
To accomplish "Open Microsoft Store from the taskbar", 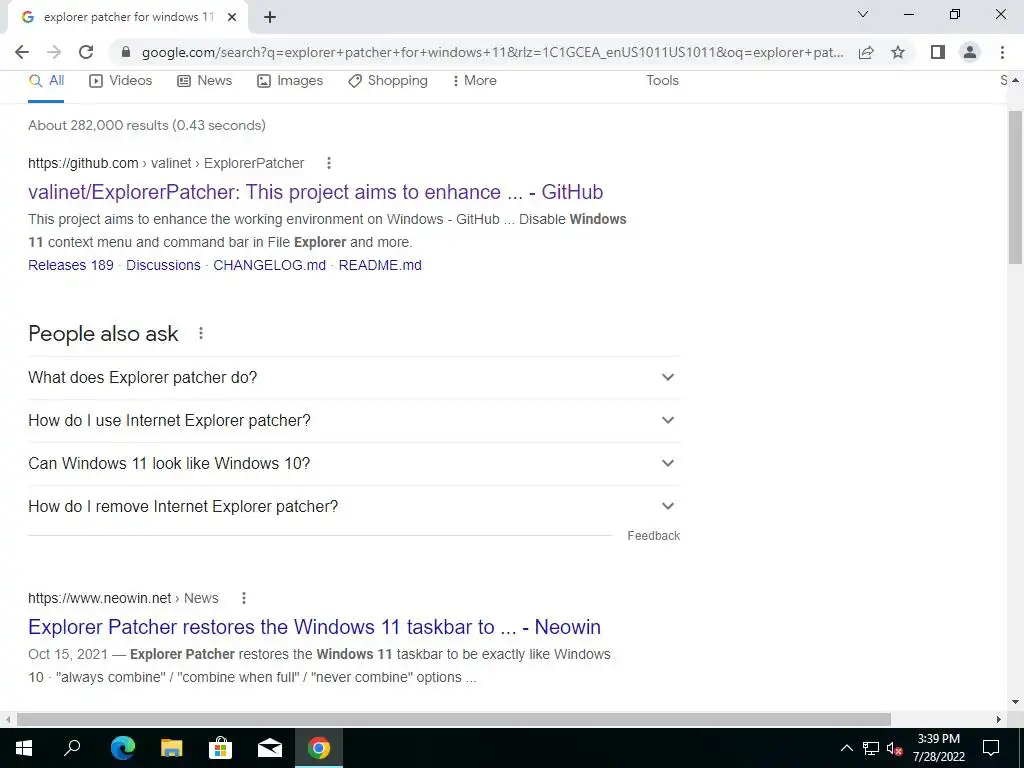I will point(221,748).
